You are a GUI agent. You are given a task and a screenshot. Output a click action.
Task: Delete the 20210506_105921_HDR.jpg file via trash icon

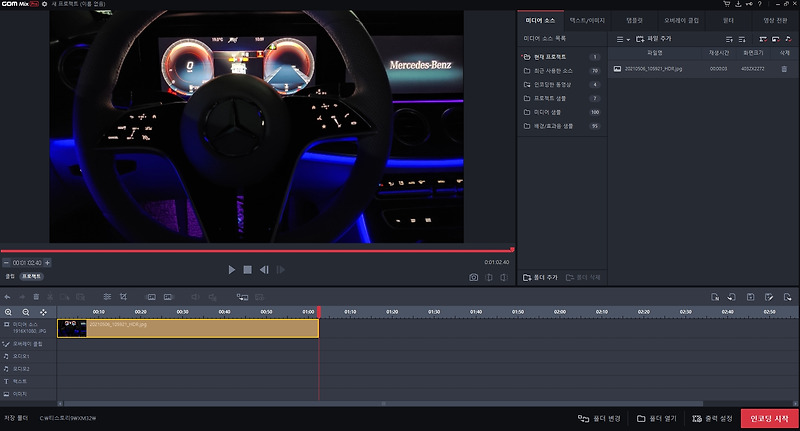[784, 69]
